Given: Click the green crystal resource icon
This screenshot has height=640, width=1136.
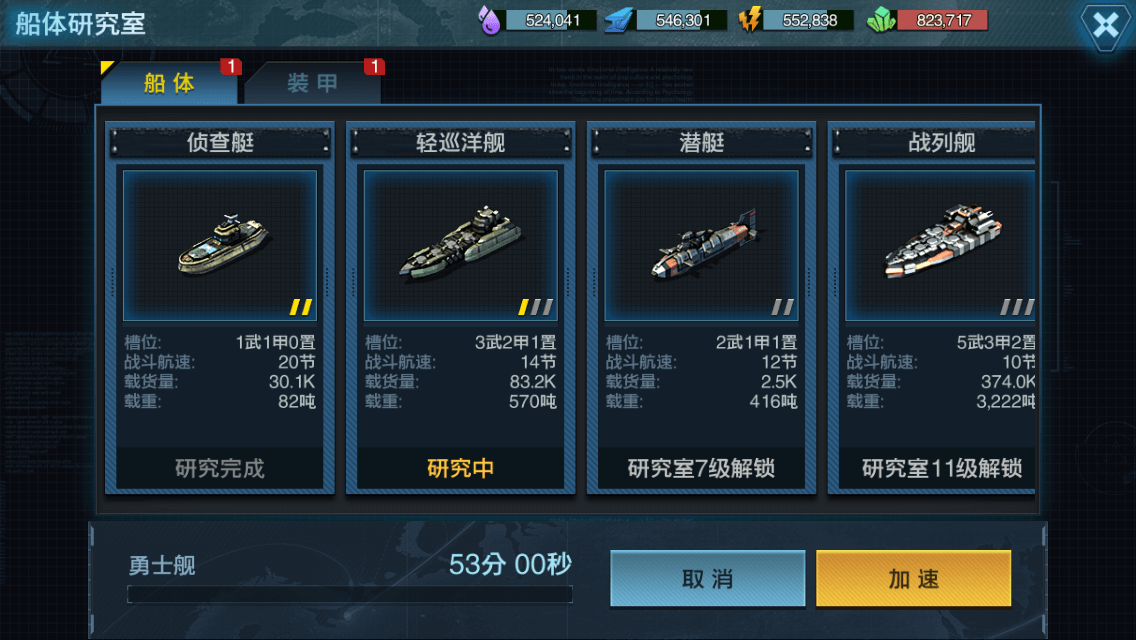Looking at the screenshot, I should [x=881, y=20].
